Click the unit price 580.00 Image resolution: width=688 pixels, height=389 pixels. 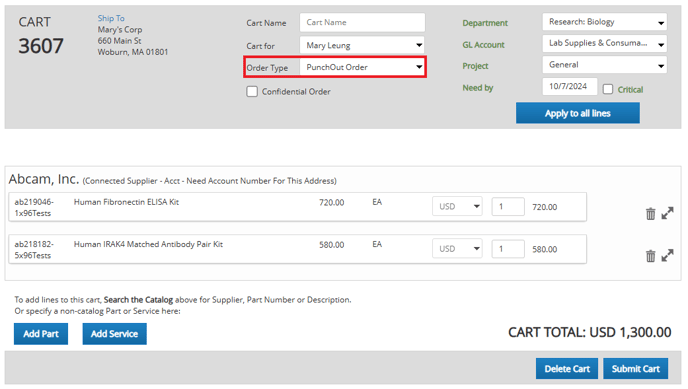332,245
